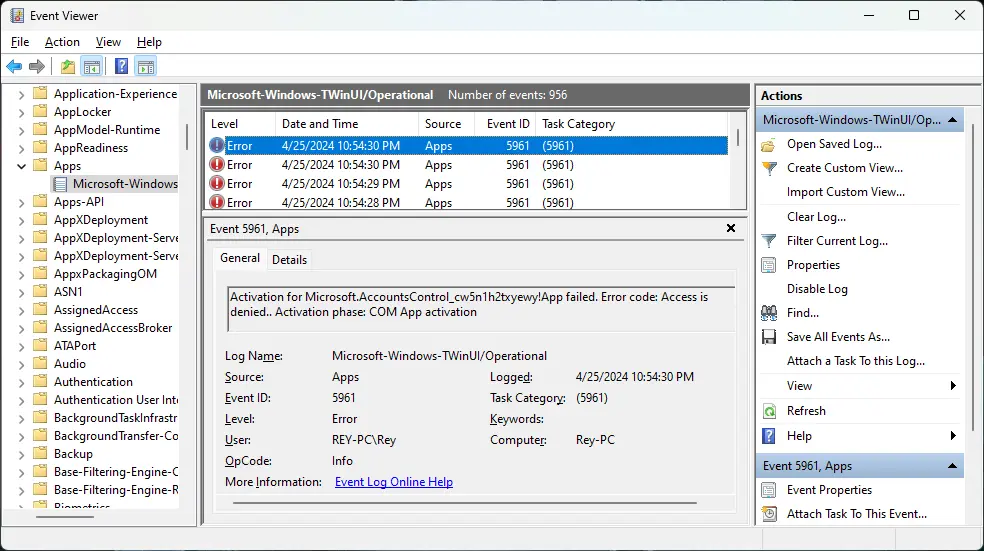The width and height of the screenshot is (984, 551).
Task: Click the Event Viewer title bar app icon
Action: [x=17, y=15]
